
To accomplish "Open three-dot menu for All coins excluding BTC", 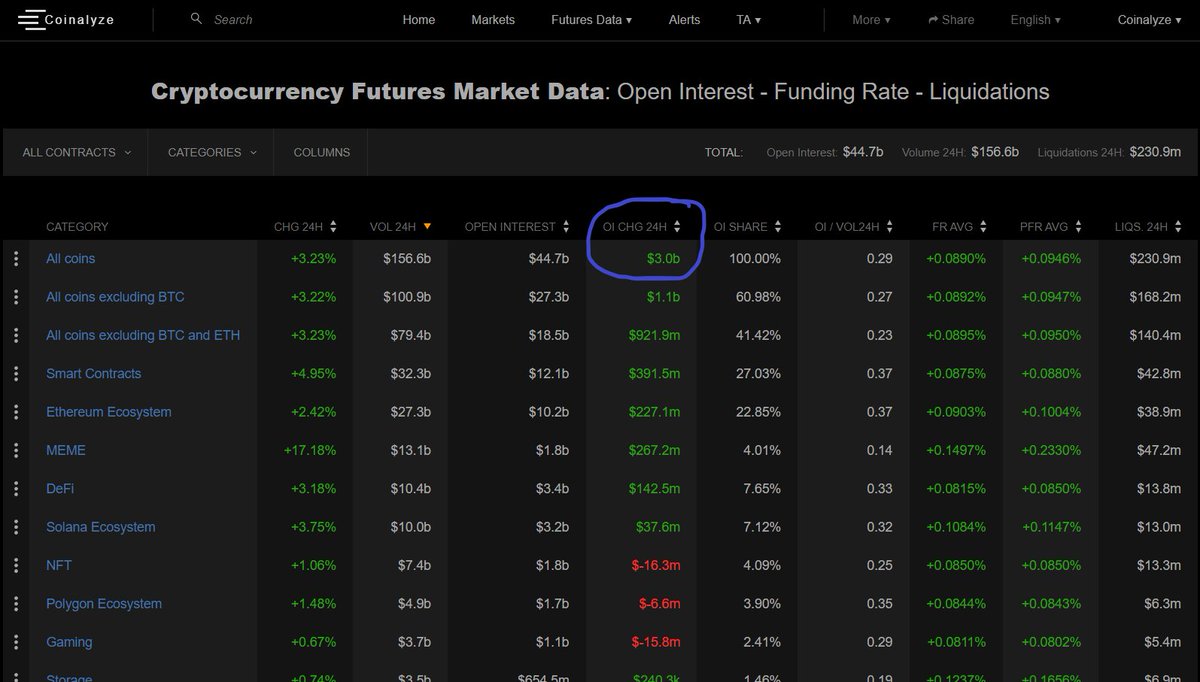I will (x=16, y=297).
